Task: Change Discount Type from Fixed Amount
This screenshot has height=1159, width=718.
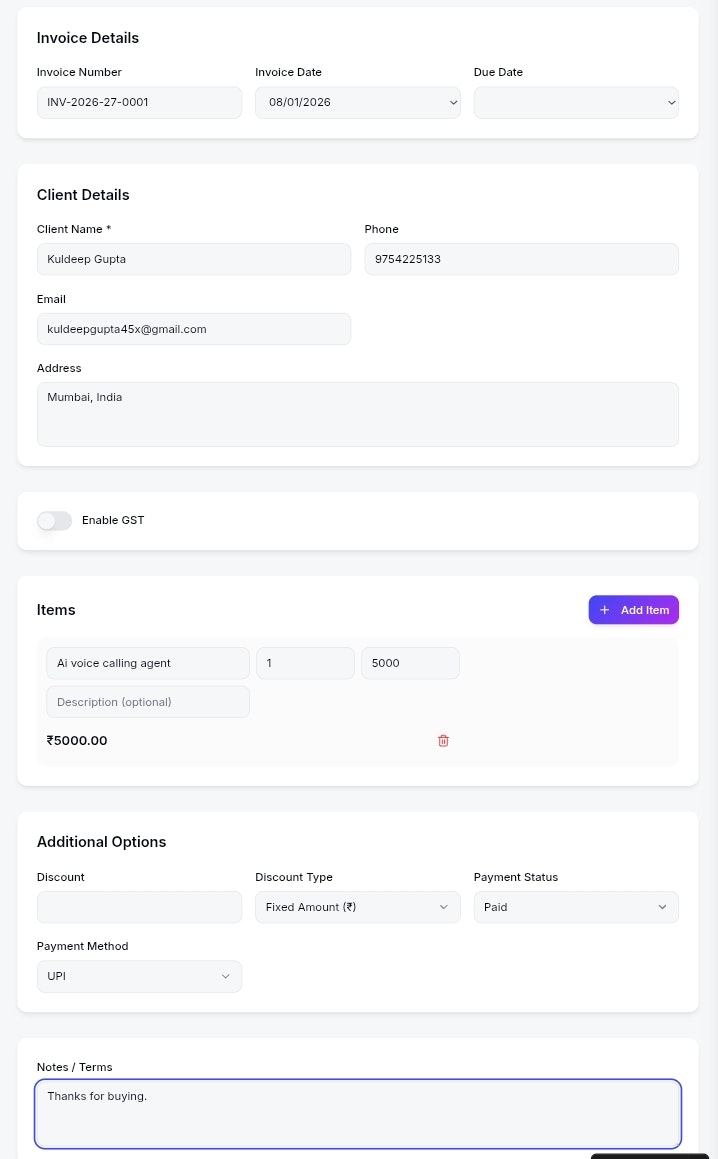Action: pos(358,907)
